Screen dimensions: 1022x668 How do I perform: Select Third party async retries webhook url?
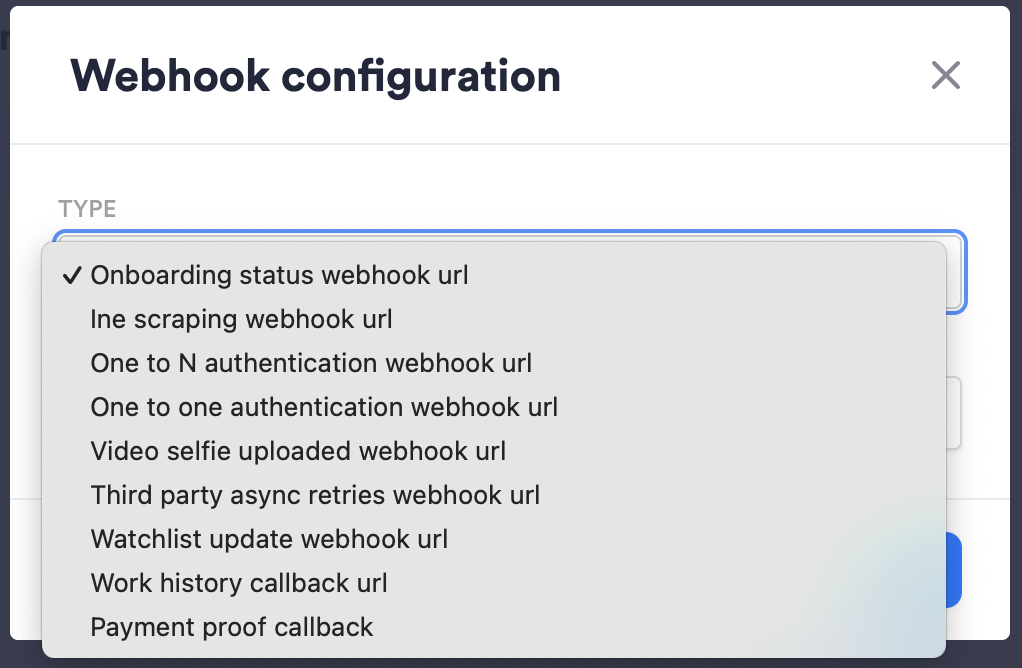tap(315, 495)
